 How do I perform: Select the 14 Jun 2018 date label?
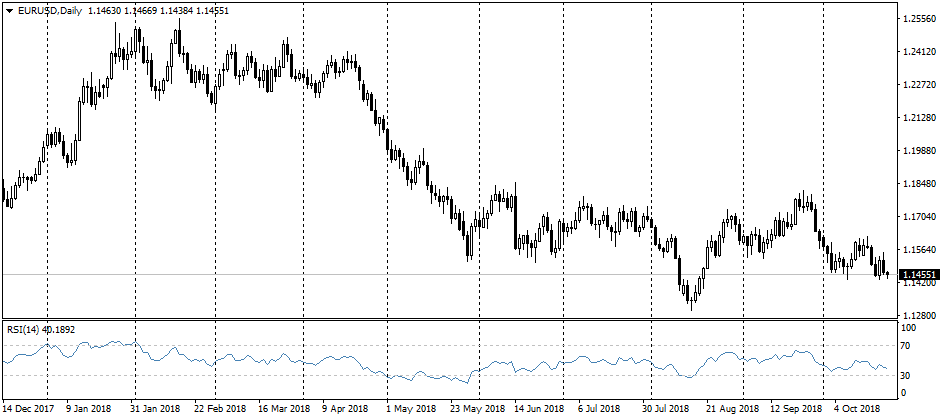coord(537,410)
